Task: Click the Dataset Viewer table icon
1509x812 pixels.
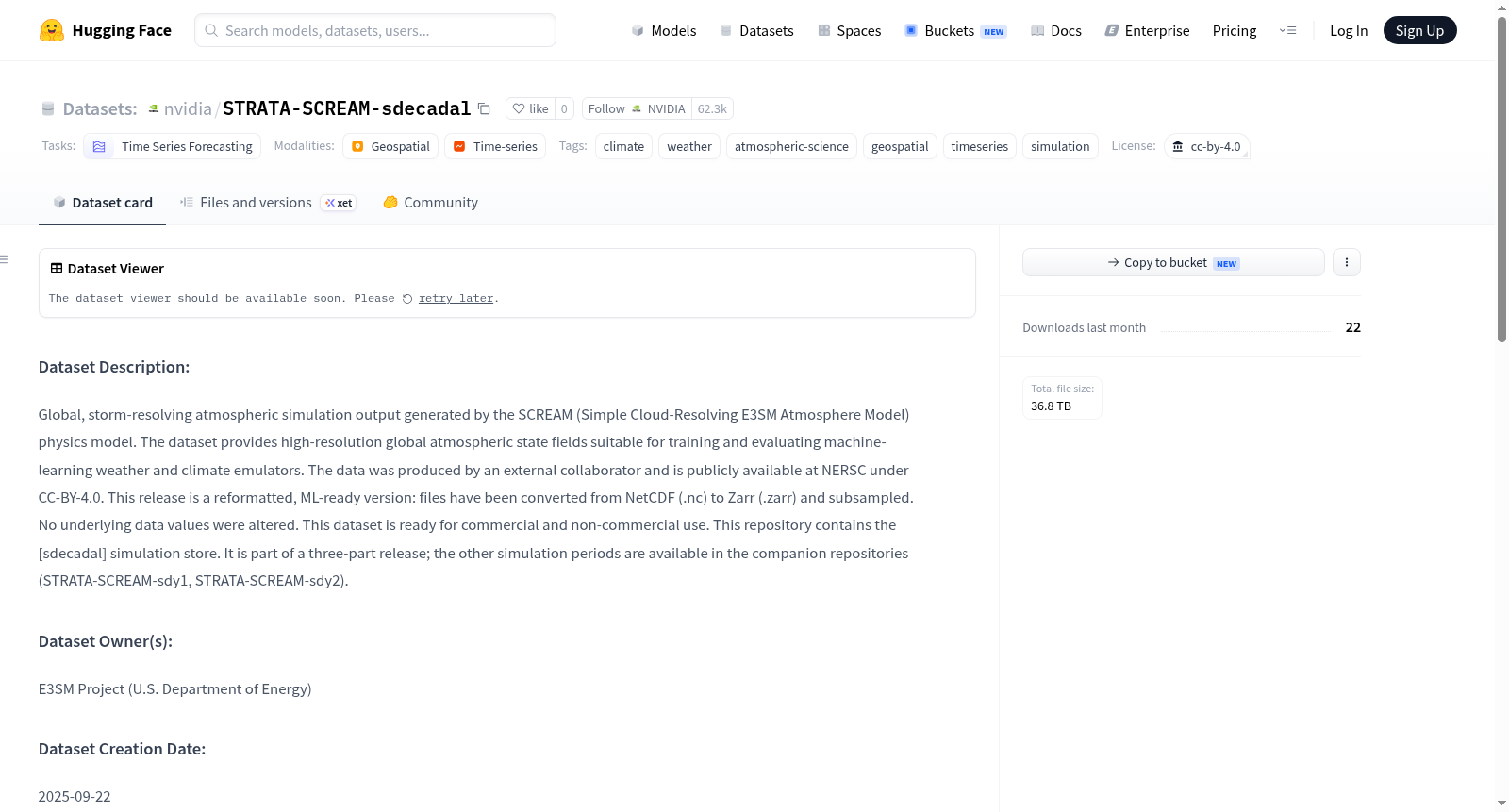Action: (x=57, y=268)
